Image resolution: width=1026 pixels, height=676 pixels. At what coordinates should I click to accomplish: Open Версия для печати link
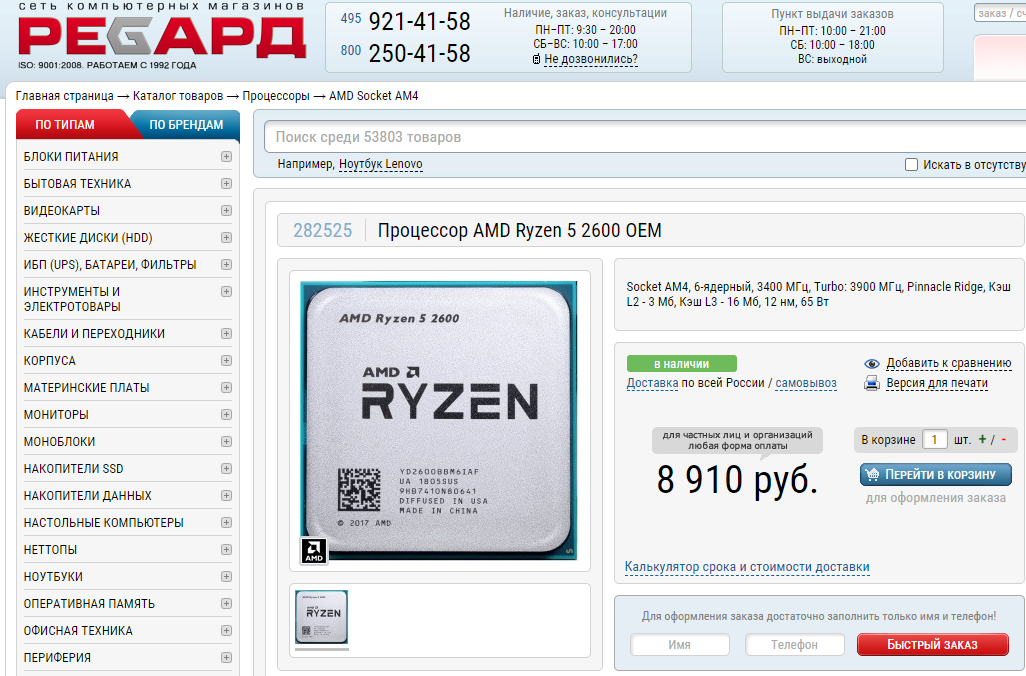click(x=937, y=383)
